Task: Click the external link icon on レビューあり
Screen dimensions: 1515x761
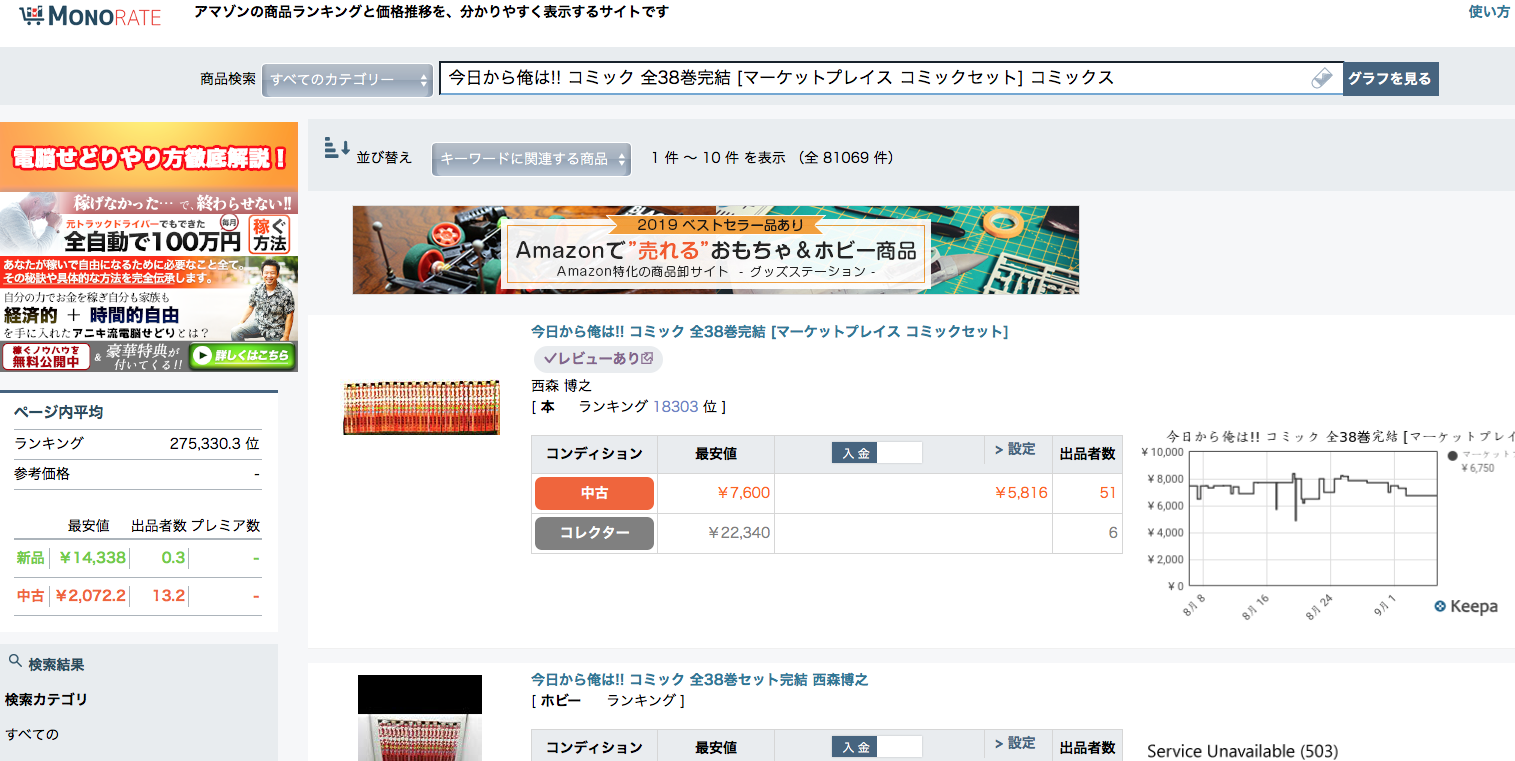Action: click(647, 358)
